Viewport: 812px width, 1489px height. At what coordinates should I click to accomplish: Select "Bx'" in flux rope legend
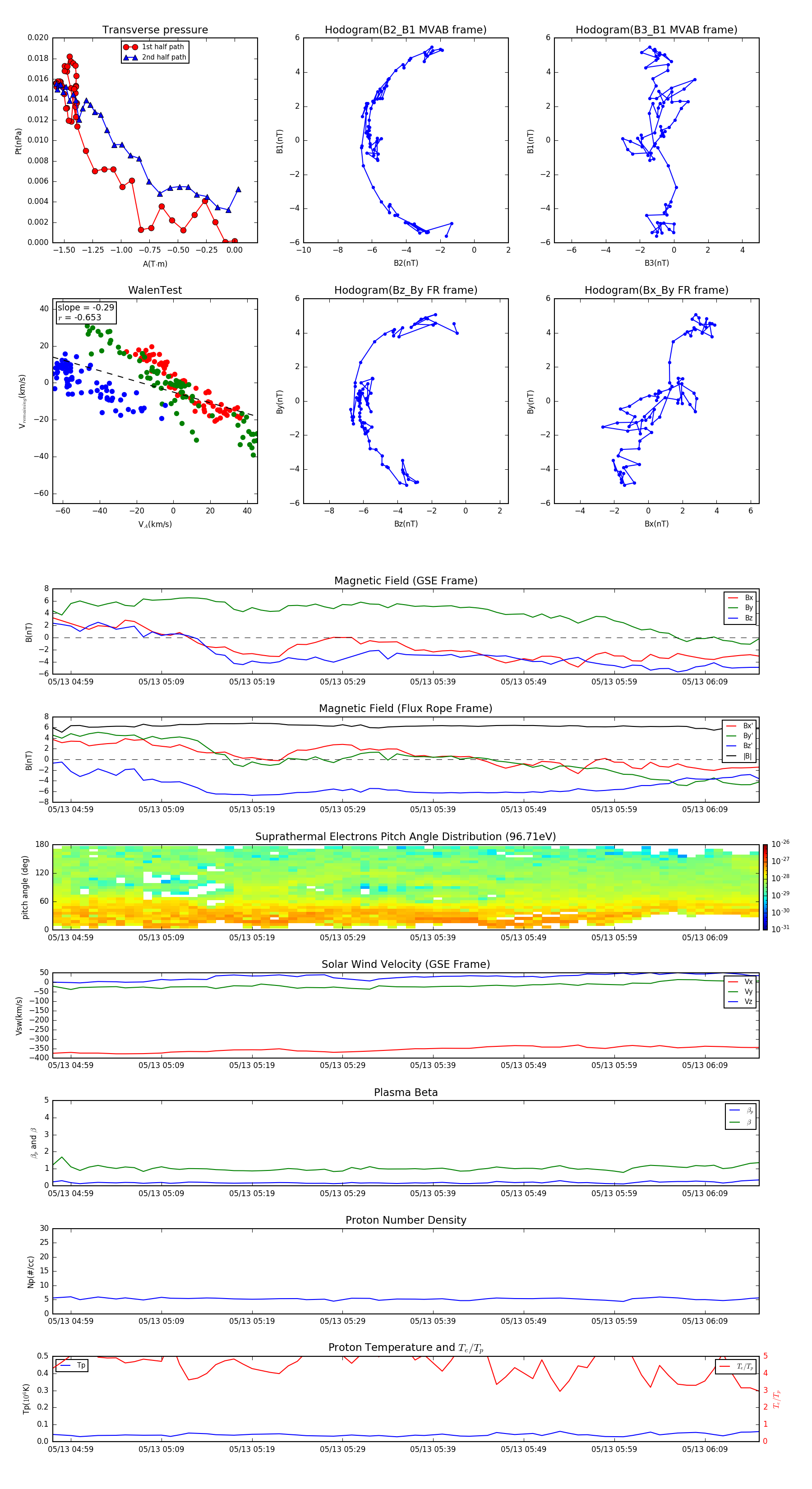coord(740,726)
